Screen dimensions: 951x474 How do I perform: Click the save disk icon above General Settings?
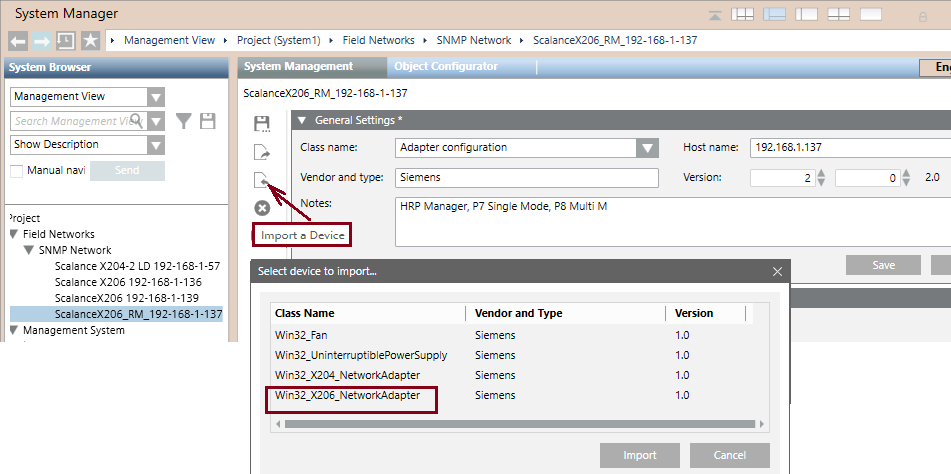[x=262, y=124]
